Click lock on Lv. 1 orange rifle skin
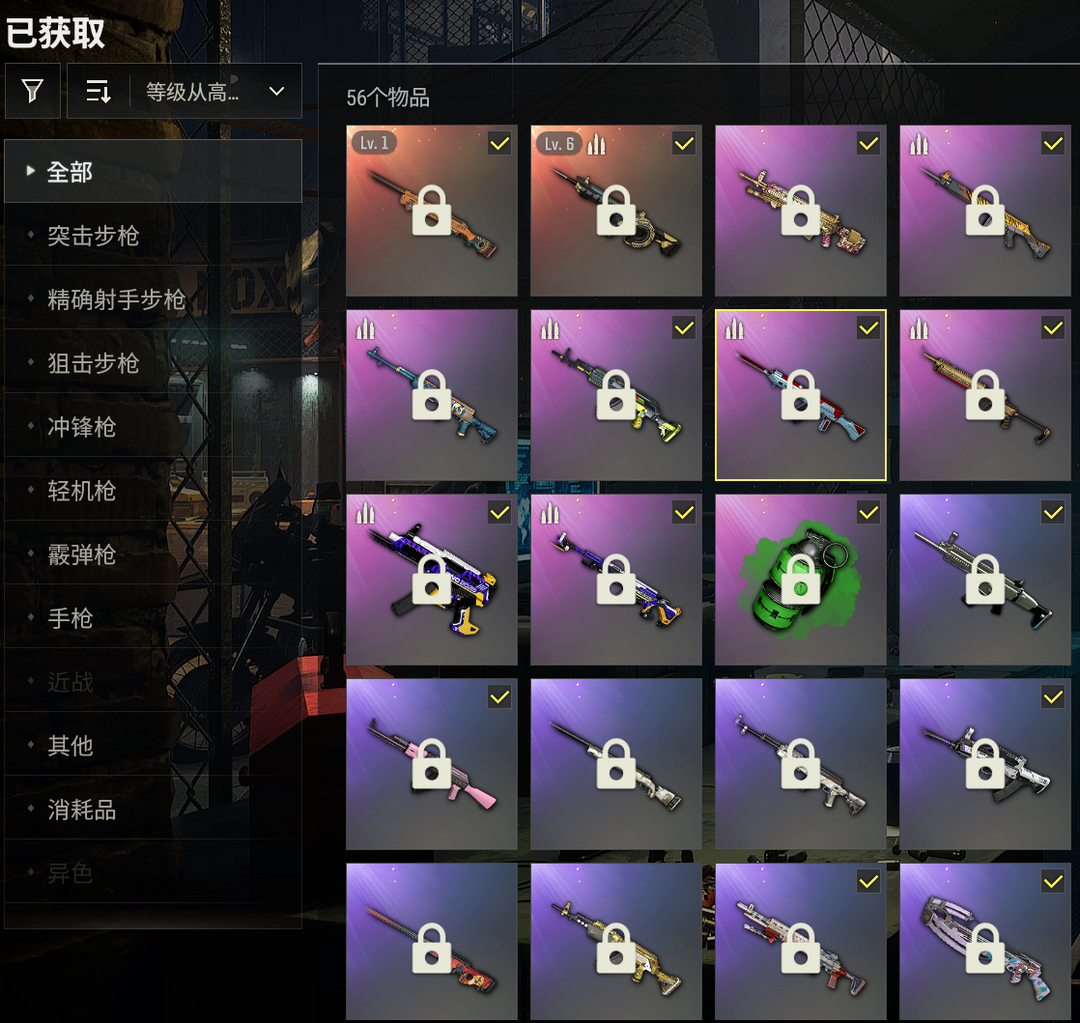1080x1023 pixels. coord(431,210)
